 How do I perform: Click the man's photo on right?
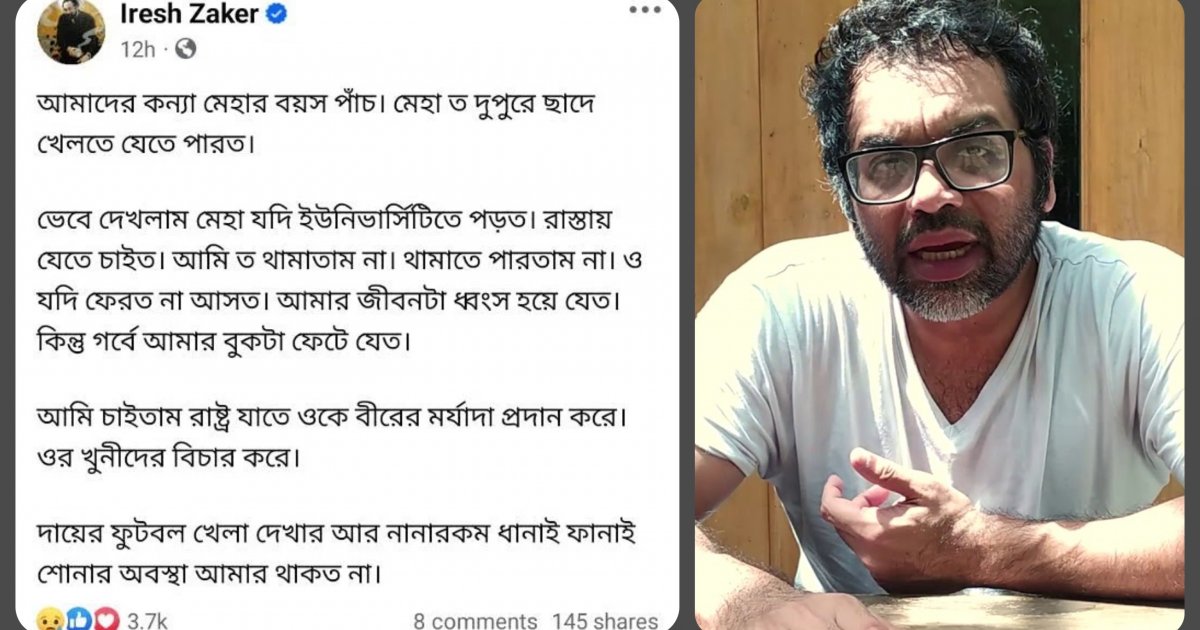point(939,315)
